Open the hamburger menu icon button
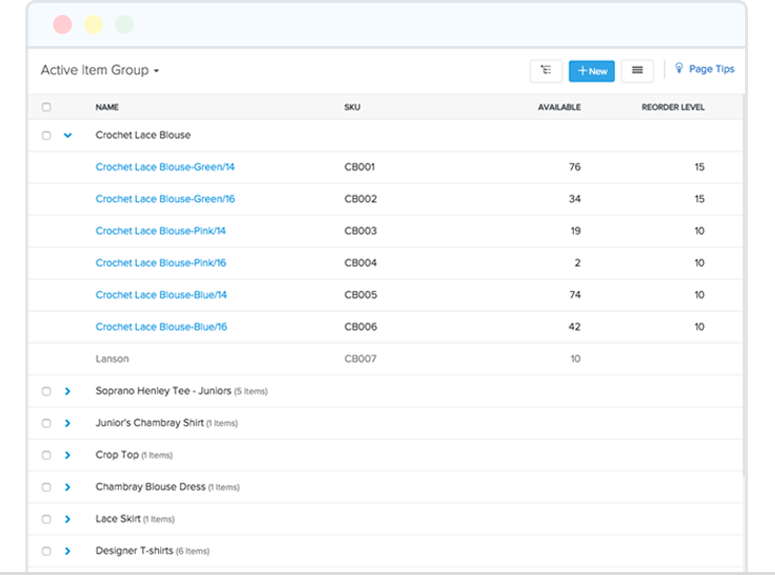Screen dimensions: 775x575 637,71
